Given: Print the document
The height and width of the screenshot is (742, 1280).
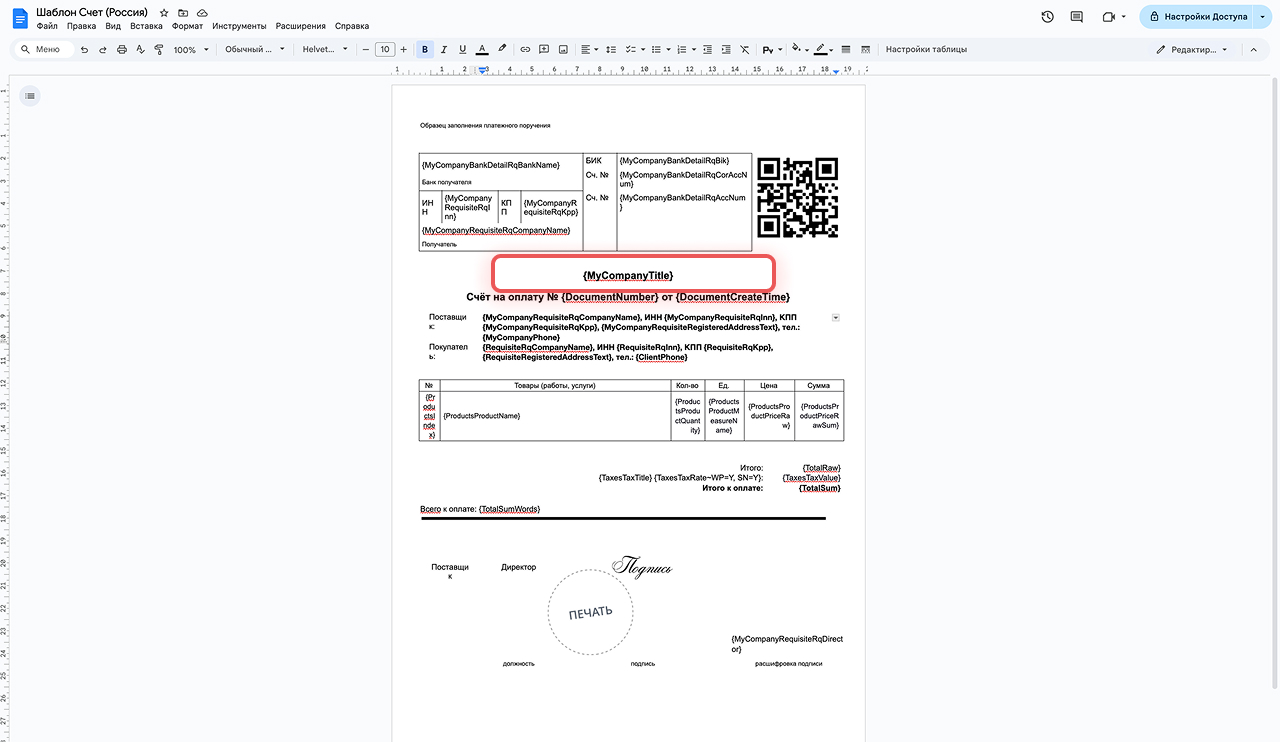Looking at the screenshot, I should tap(122, 49).
